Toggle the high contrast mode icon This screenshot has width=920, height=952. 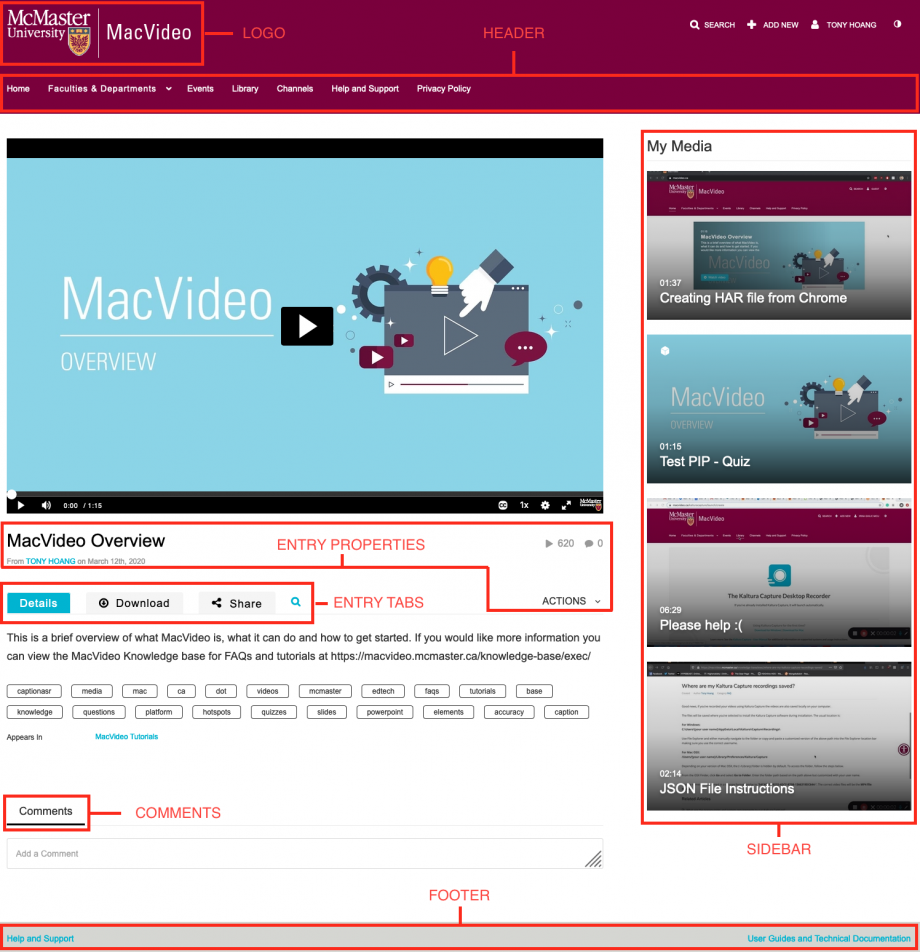click(897, 24)
